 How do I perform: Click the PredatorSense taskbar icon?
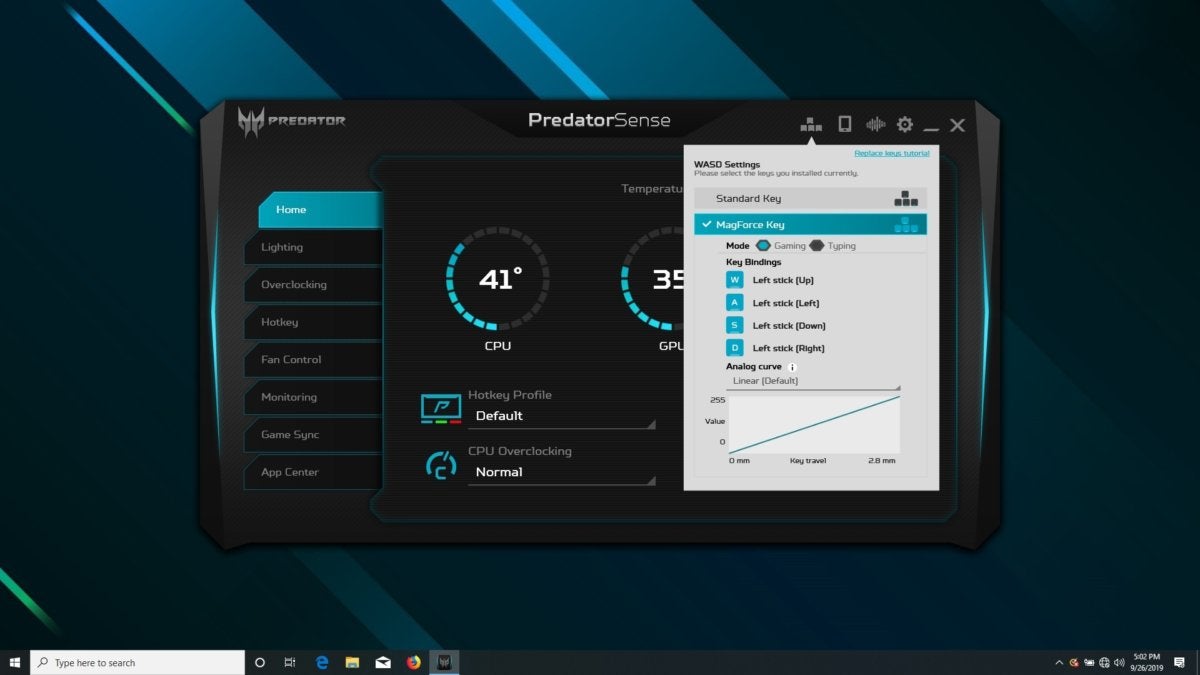445,662
